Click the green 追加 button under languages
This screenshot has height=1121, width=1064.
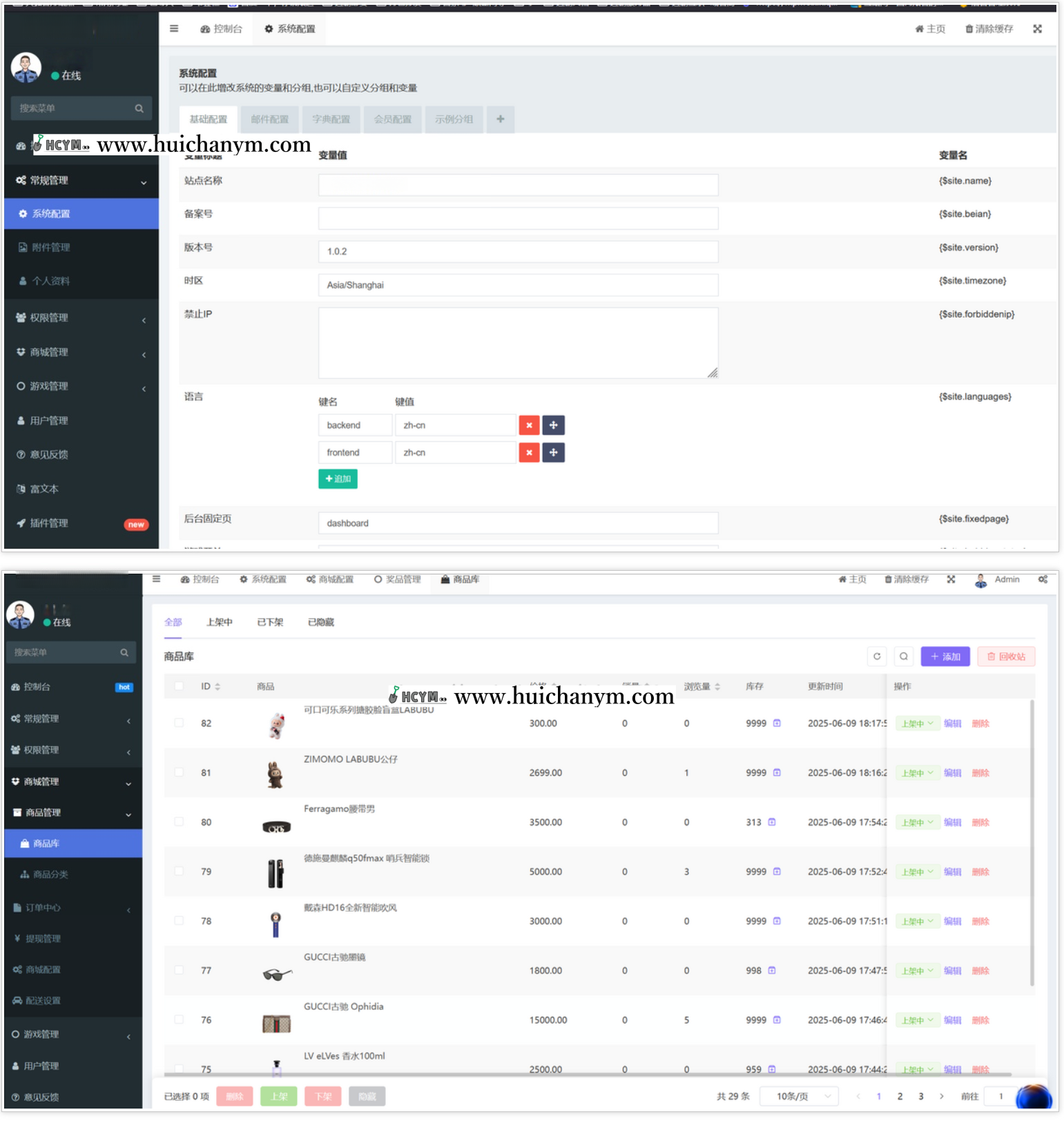[338, 479]
